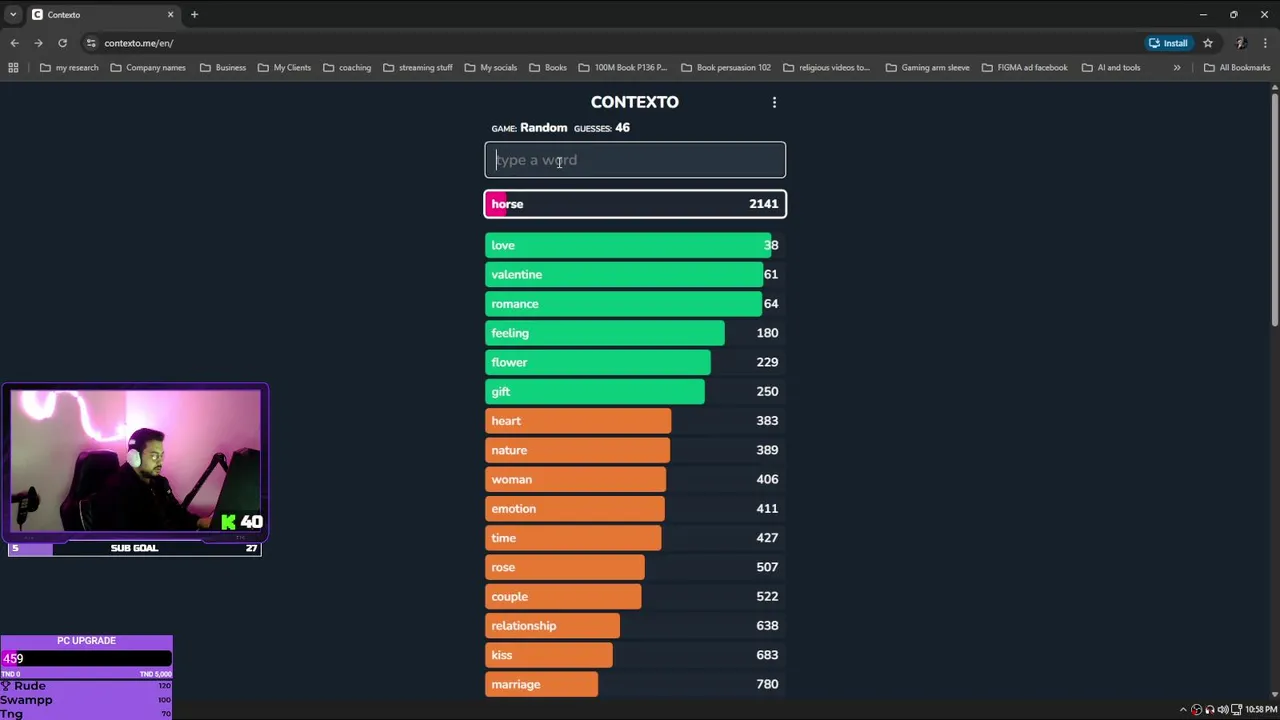Viewport: 1280px width, 720px height.
Task: Expand the tab search dropdown arrow
Action: pyautogui.click(x=13, y=15)
